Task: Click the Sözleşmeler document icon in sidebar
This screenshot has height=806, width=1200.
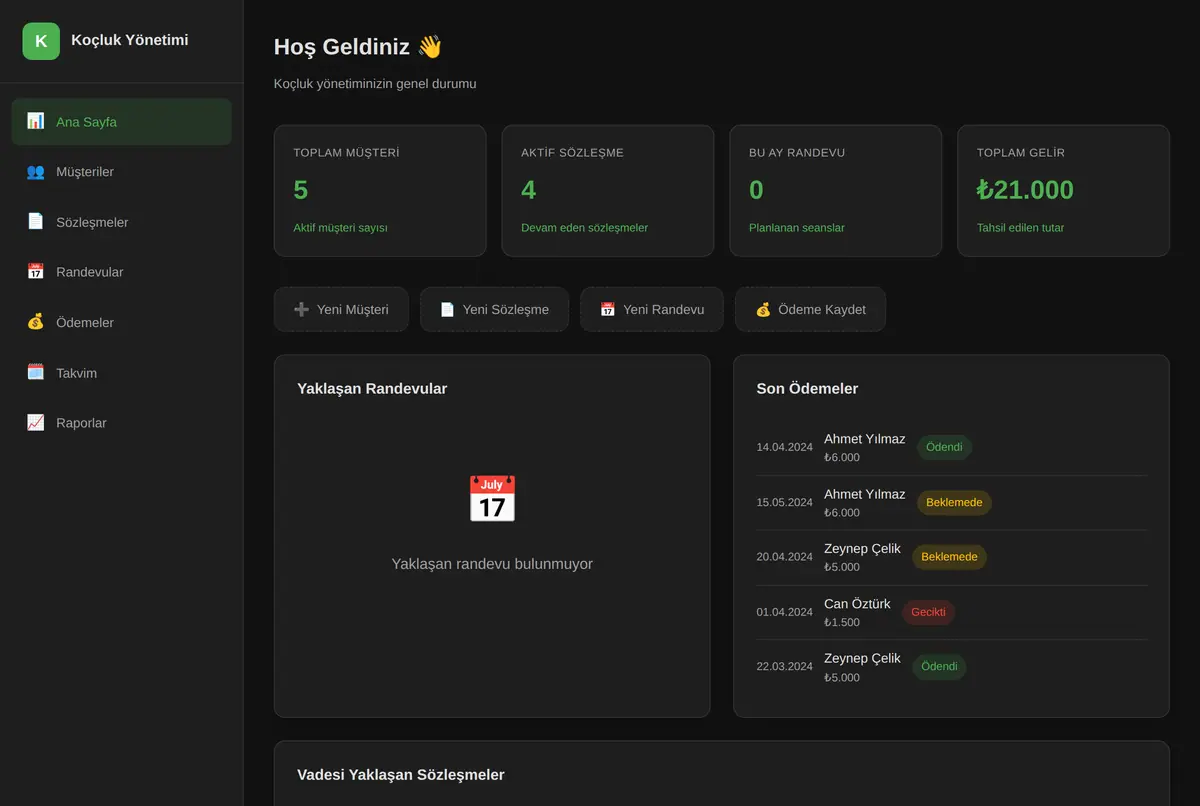Action: point(35,221)
